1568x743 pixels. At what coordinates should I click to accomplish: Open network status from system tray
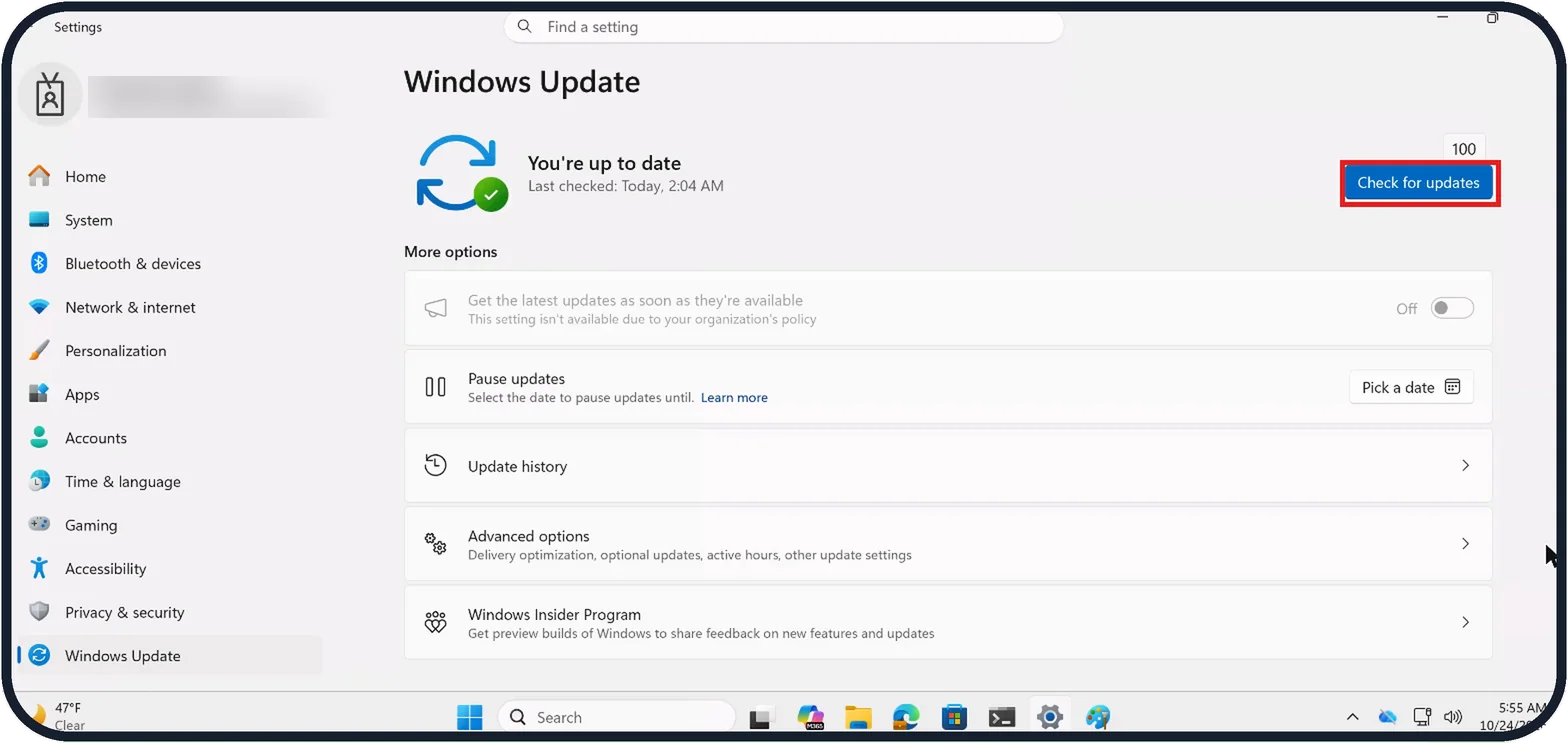1422,717
